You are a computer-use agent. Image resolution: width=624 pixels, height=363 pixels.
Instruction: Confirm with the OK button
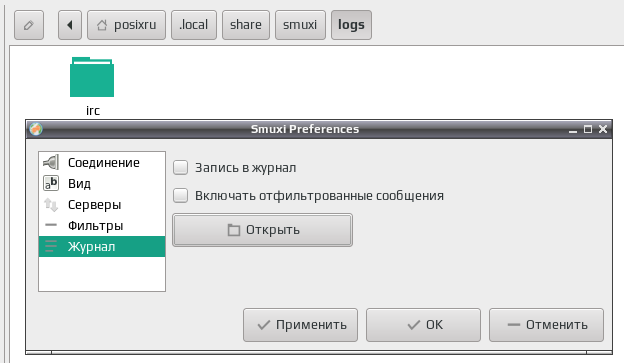pos(423,325)
